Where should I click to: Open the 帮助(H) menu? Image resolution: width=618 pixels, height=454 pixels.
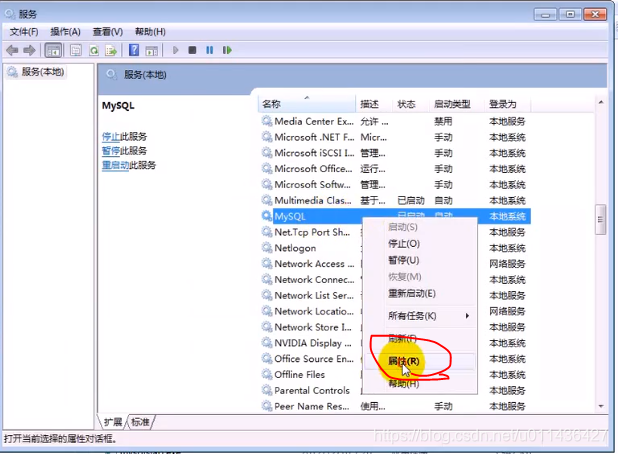point(150,32)
